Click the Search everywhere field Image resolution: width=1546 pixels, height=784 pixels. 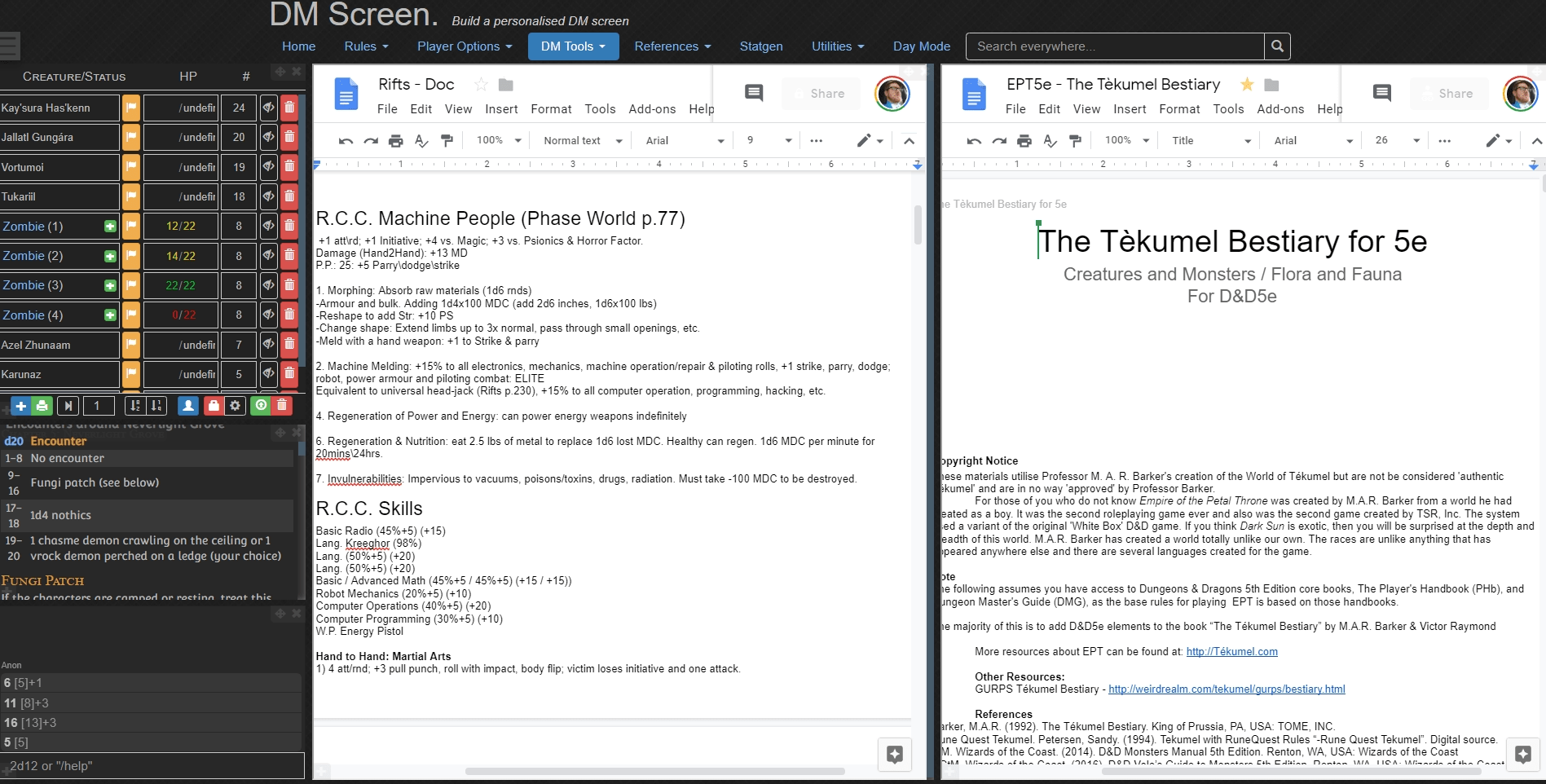(x=1115, y=46)
